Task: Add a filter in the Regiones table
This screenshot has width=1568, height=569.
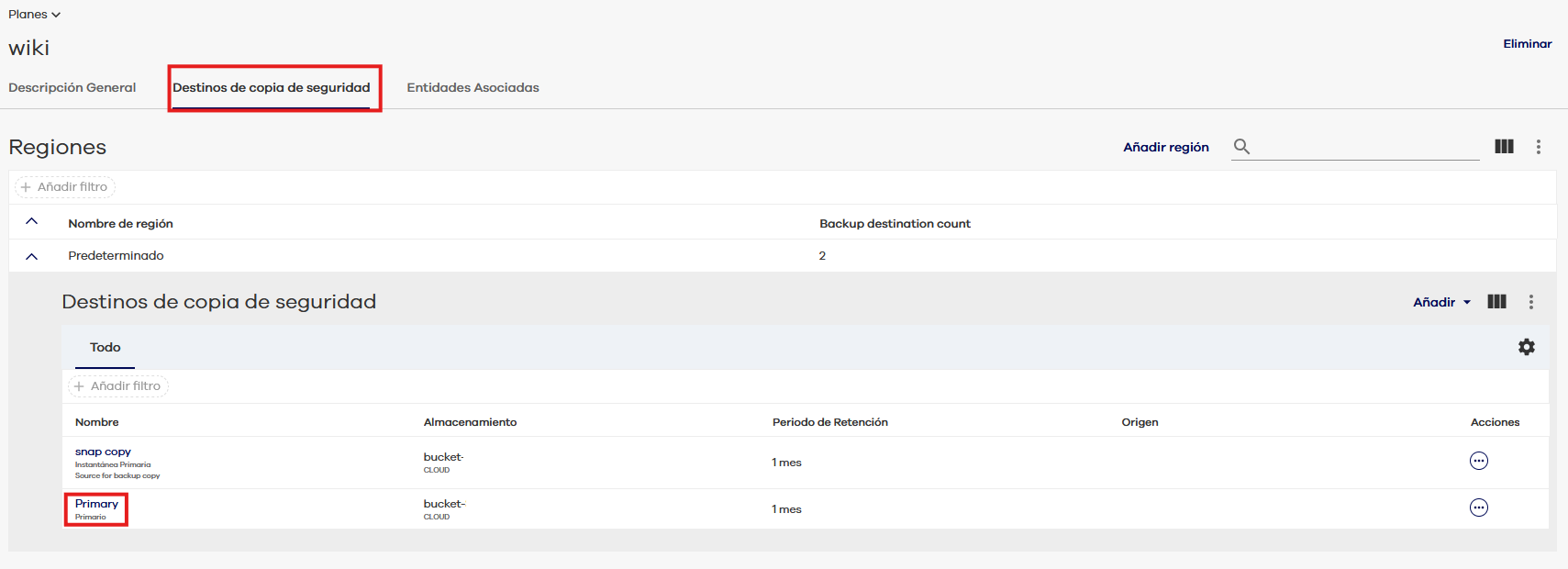Action: (x=65, y=187)
